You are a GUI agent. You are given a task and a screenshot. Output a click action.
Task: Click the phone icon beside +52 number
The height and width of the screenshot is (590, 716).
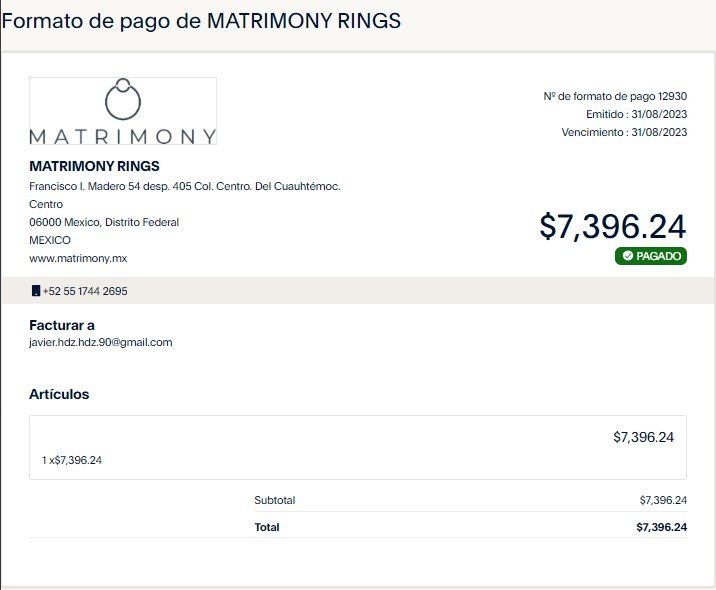tap(36, 291)
